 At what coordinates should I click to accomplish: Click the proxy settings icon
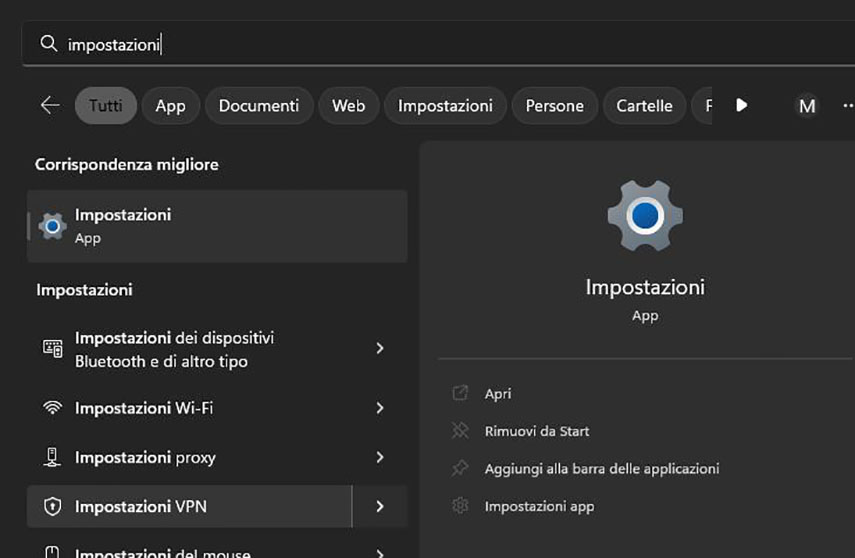click(x=53, y=457)
